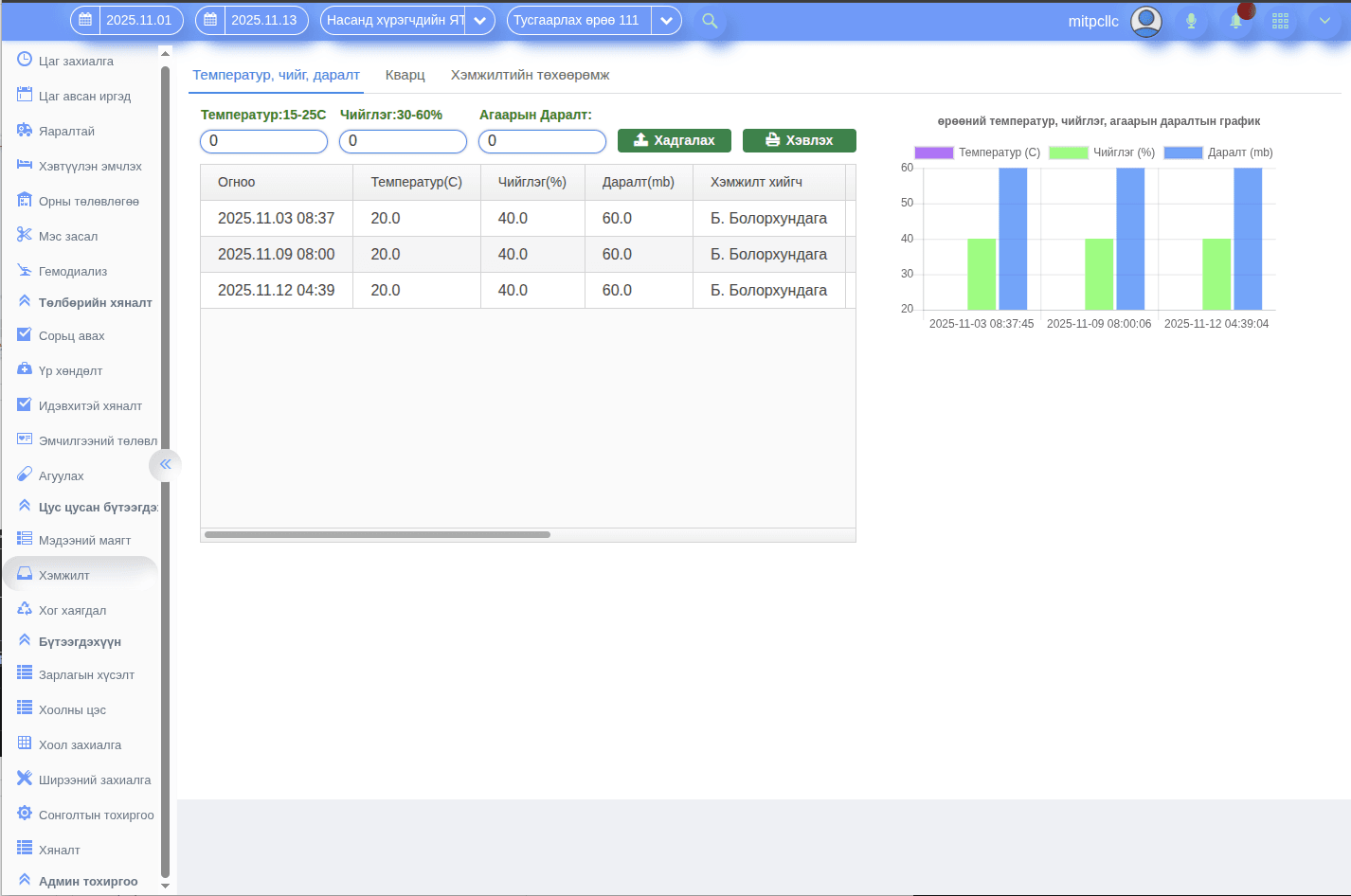Click the notification bell with red badge
The width and height of the screenshot is (1351, 896).
pos(1235,20)
